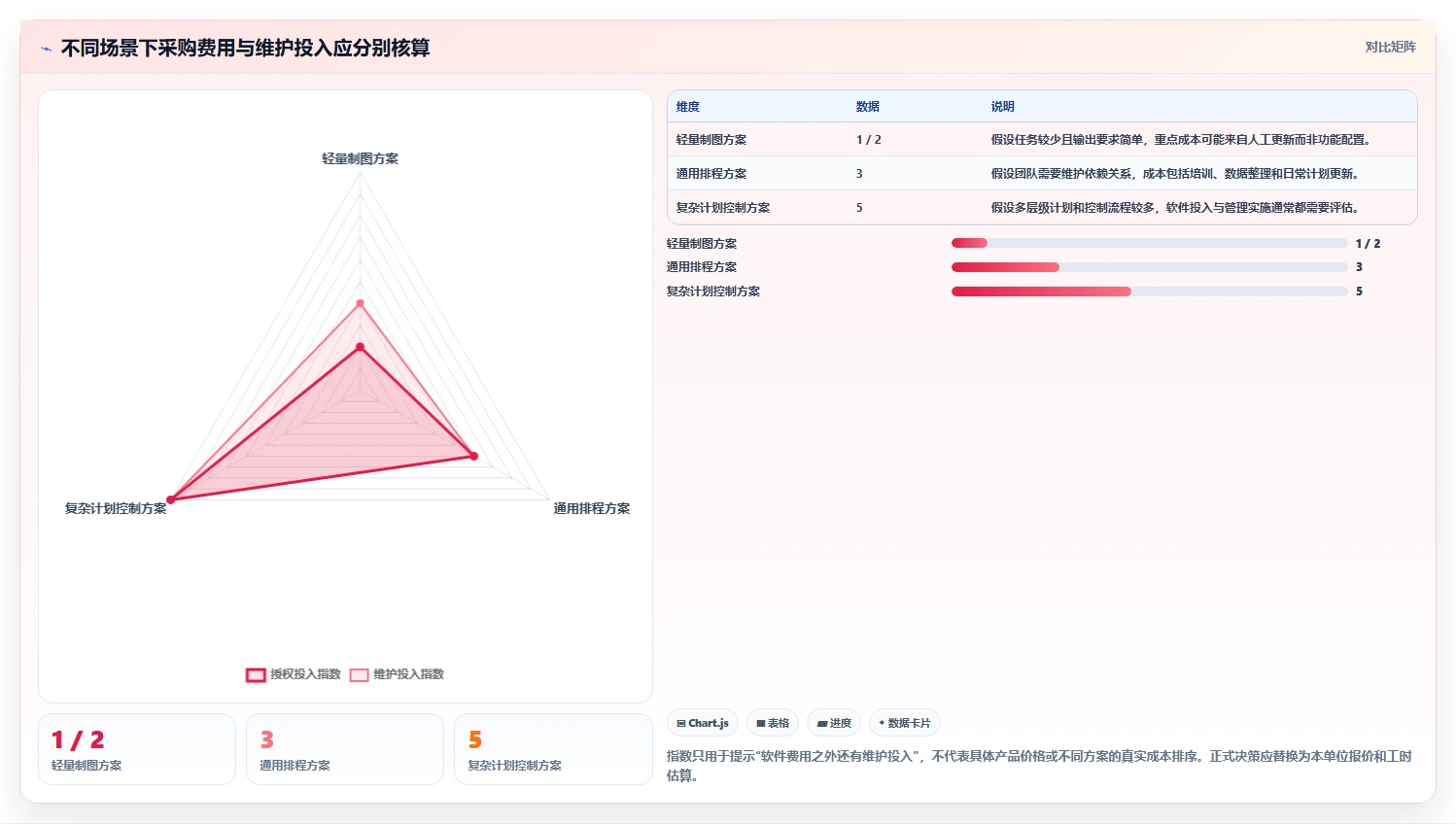Click the value 5 in the table
The width and height of the screenshot is (1456, 824).
859,208
